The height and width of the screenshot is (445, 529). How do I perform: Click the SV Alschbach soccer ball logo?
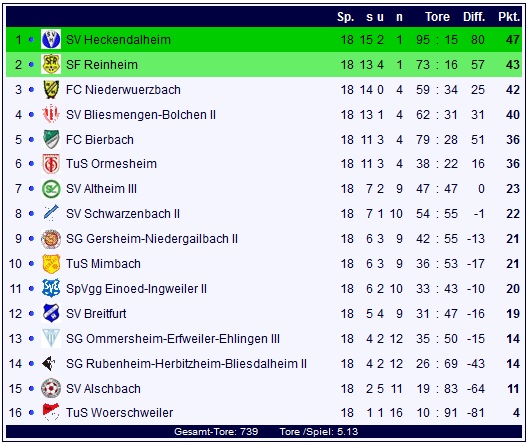click(x=51, y=389)
